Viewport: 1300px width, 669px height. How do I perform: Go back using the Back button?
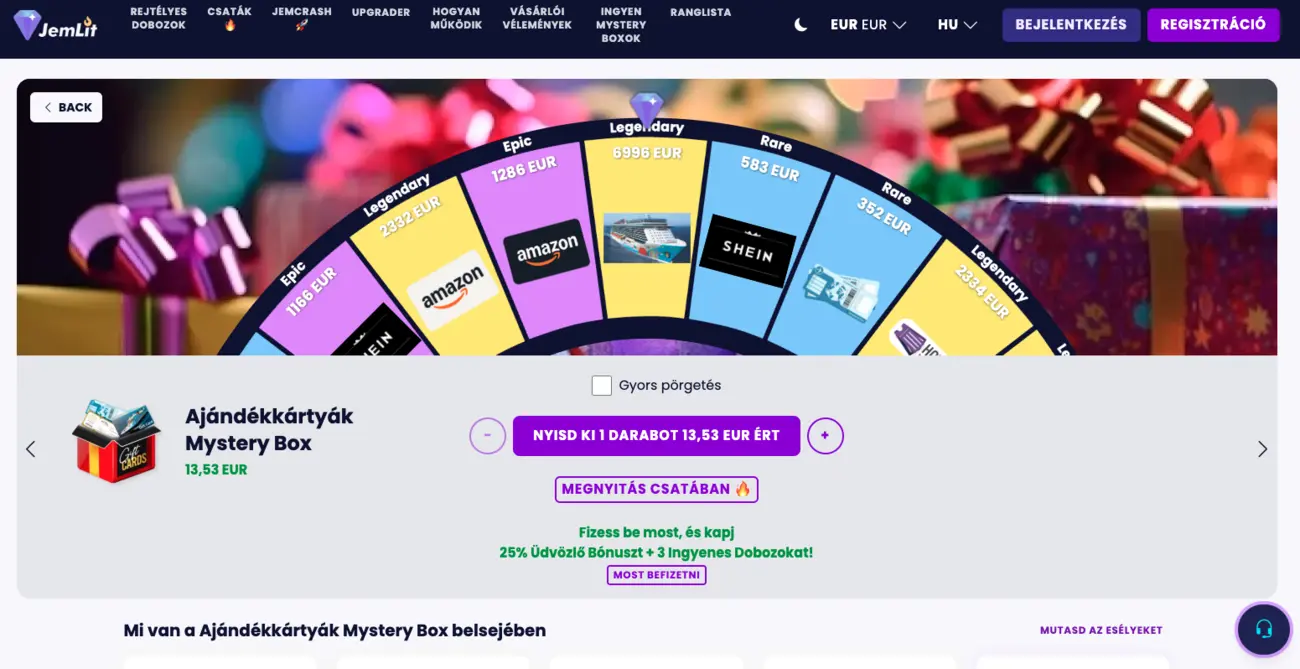[x=66, y=107]
